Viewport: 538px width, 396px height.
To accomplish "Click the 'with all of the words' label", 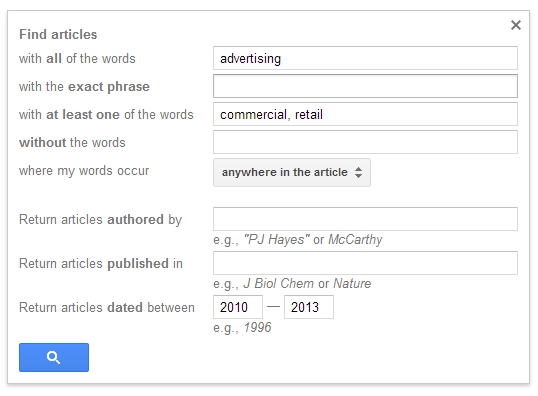I will click(77, 59).
